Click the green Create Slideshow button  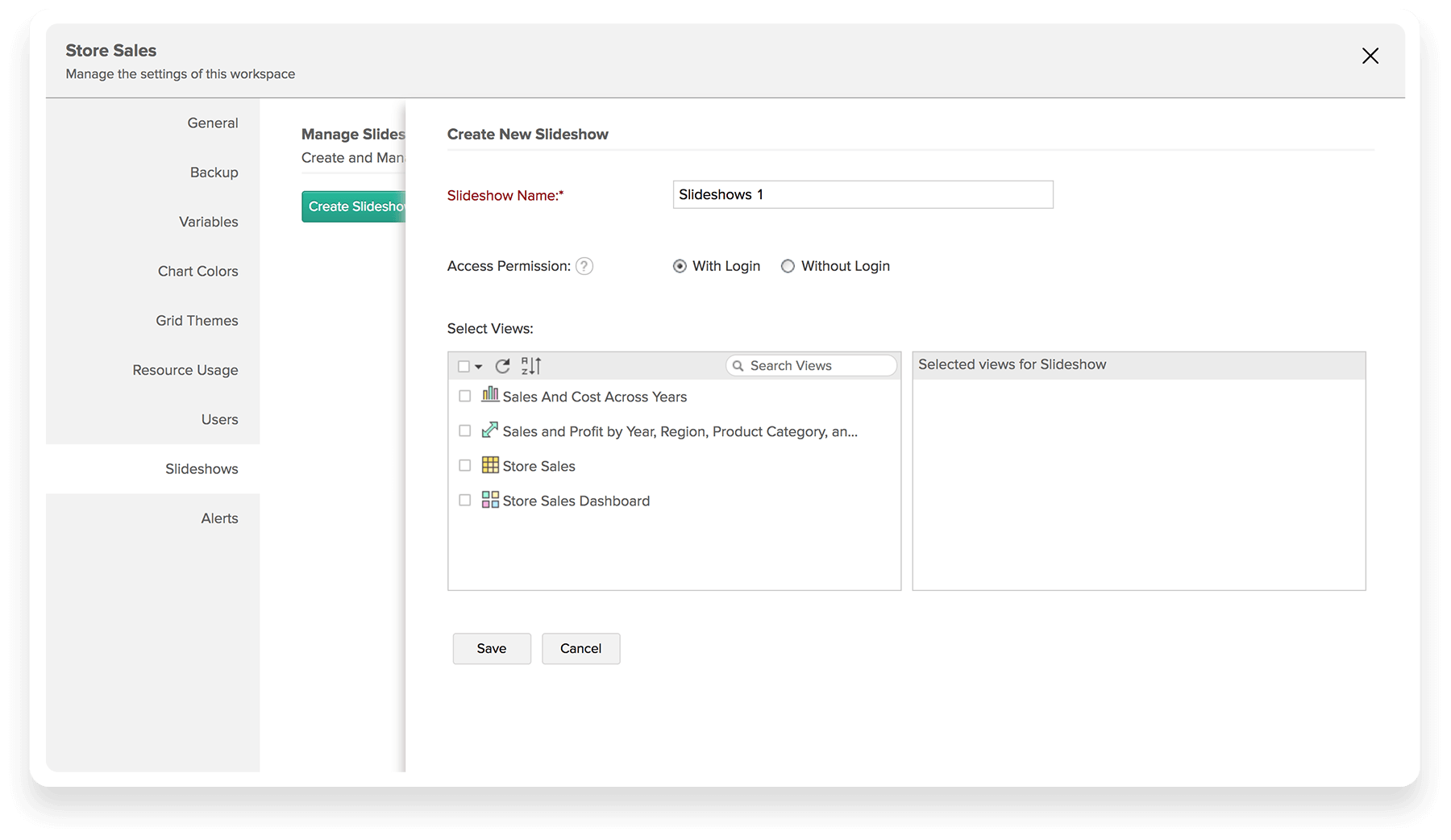pos(354,206)
